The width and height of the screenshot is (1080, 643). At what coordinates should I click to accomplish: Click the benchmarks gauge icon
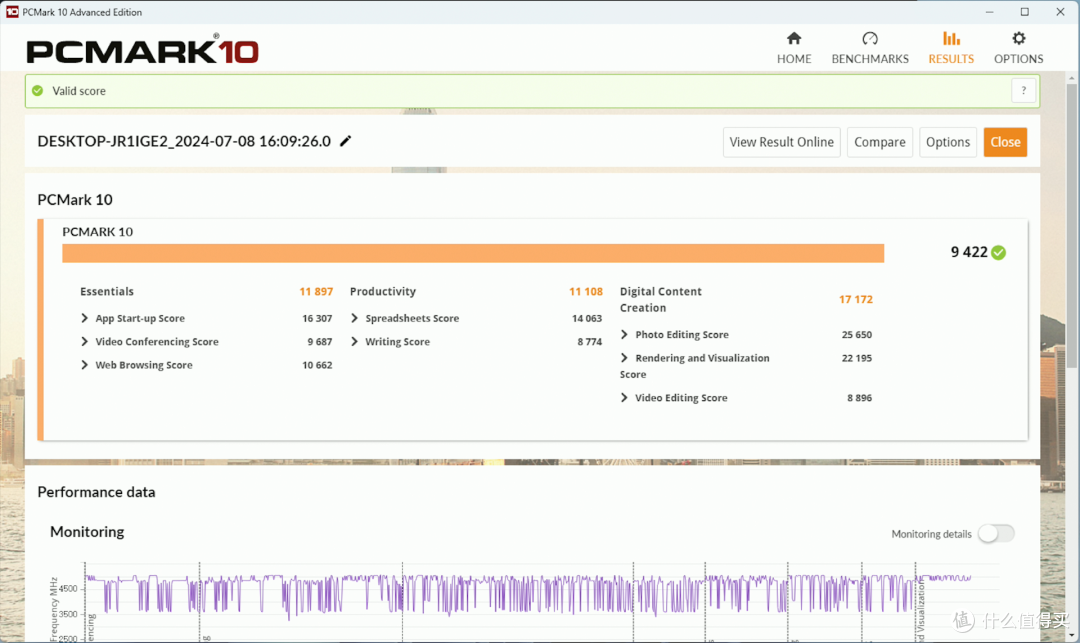(x=870, y=38)
